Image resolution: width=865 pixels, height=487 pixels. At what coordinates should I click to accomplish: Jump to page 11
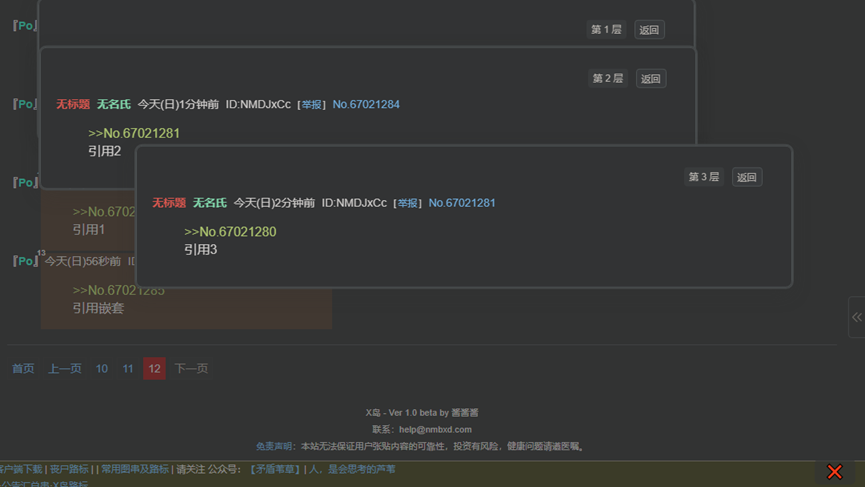[x=128, y=369]
